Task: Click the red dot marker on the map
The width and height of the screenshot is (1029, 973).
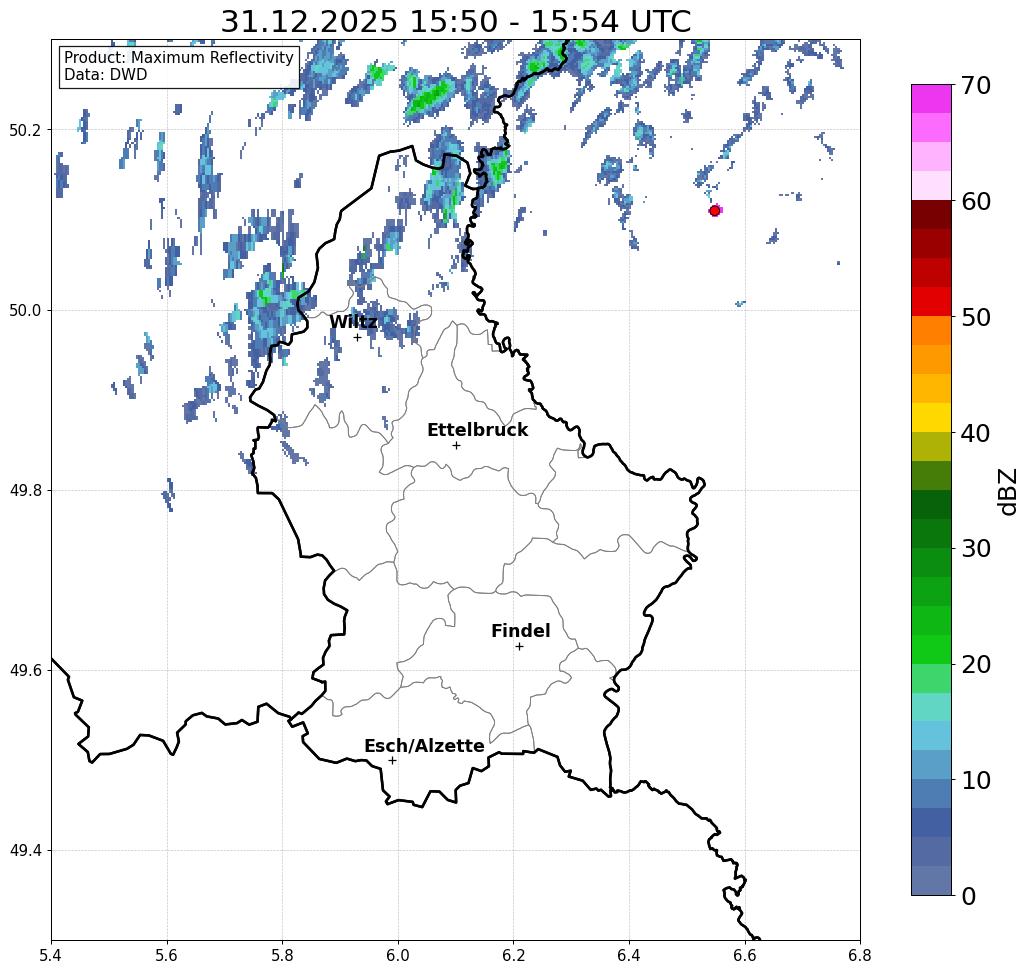Action: coord(715,211)
